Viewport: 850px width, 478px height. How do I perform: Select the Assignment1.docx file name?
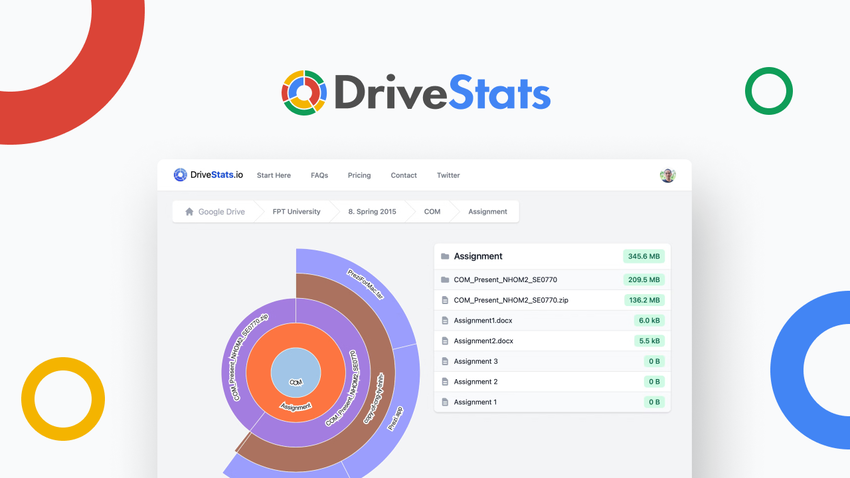[x=483, y=321]
